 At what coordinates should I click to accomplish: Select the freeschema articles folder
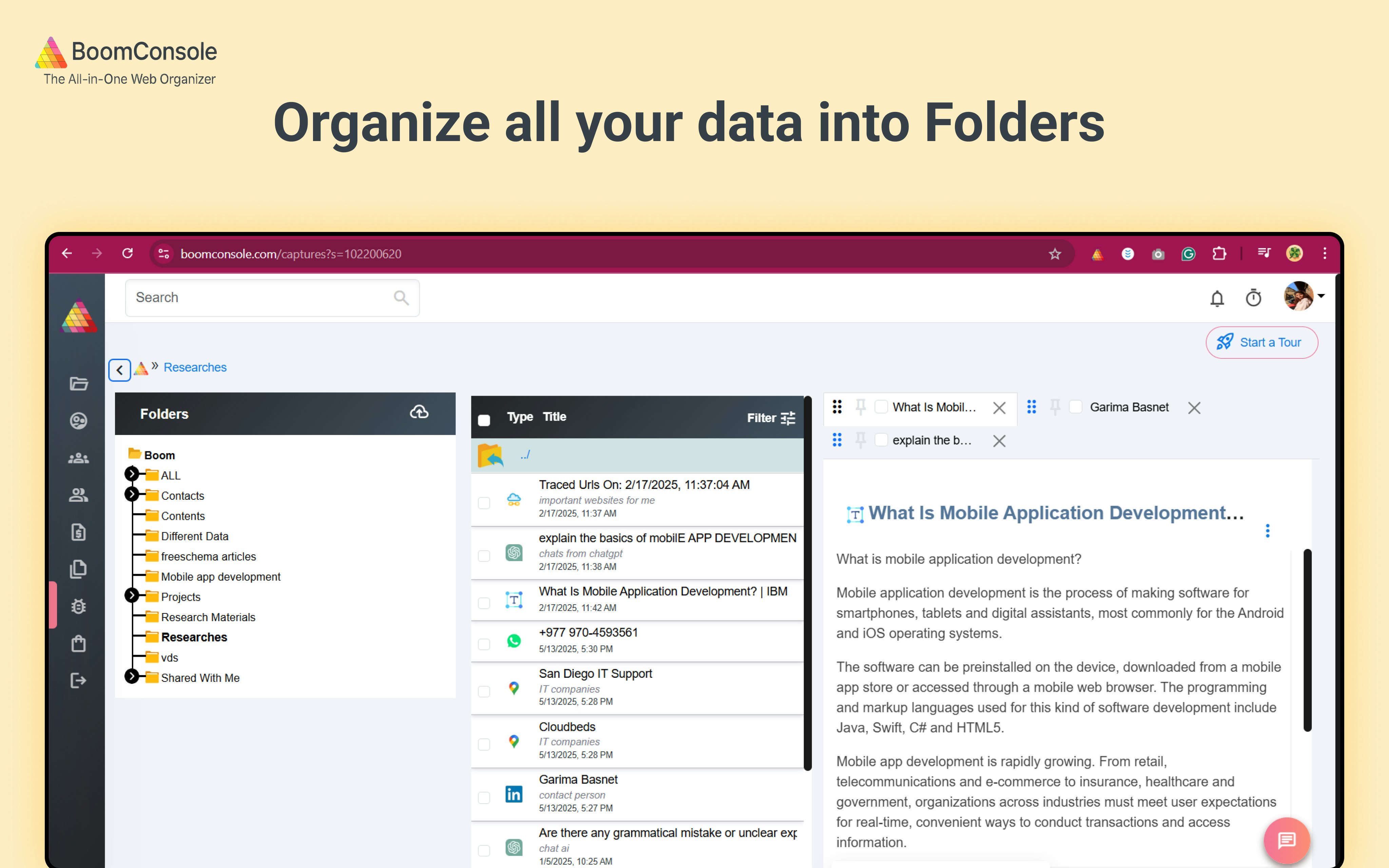tap(208, 556)
